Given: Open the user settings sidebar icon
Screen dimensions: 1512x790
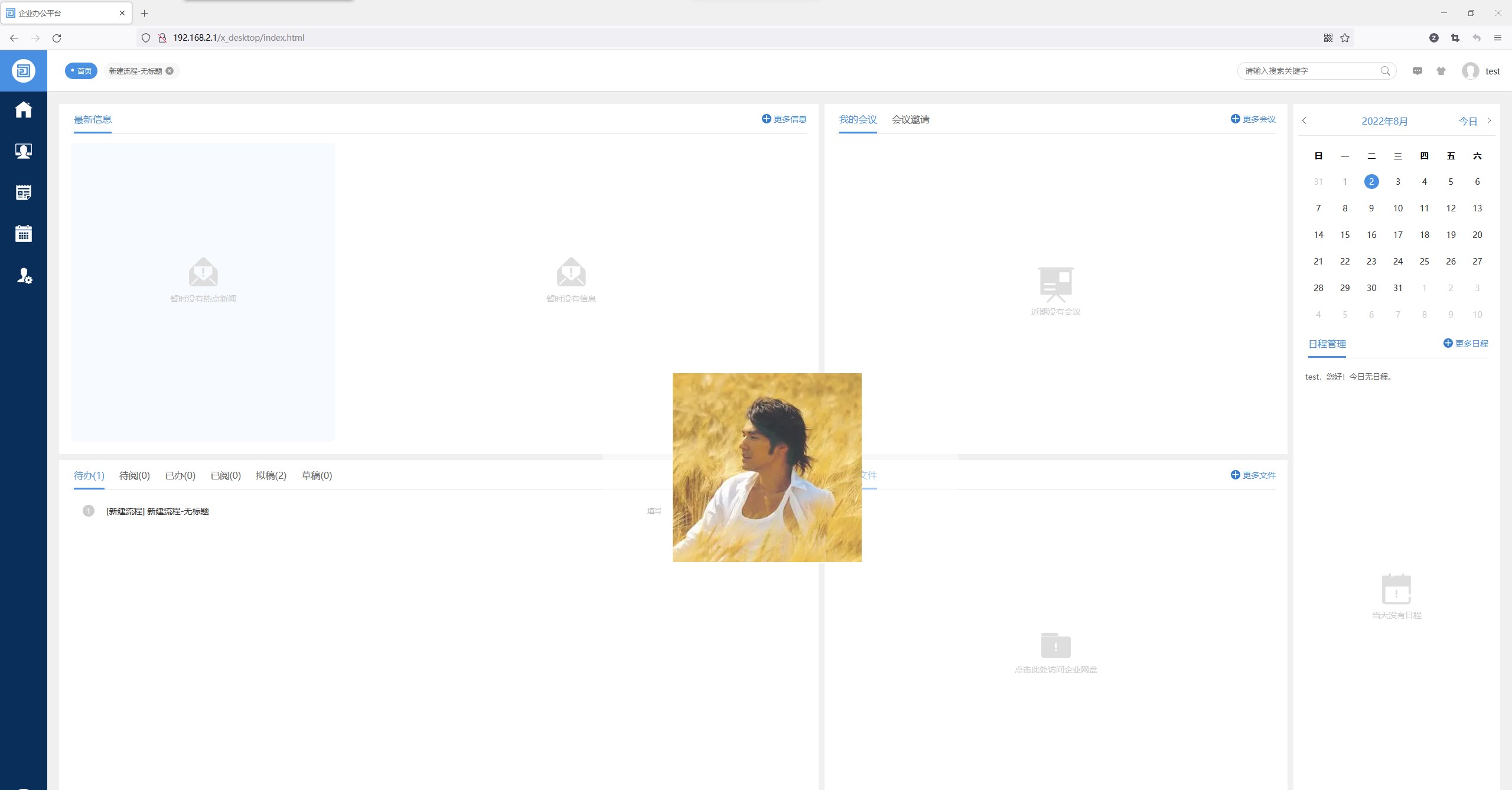Looking at the screenshot, I should click(24, 276).
